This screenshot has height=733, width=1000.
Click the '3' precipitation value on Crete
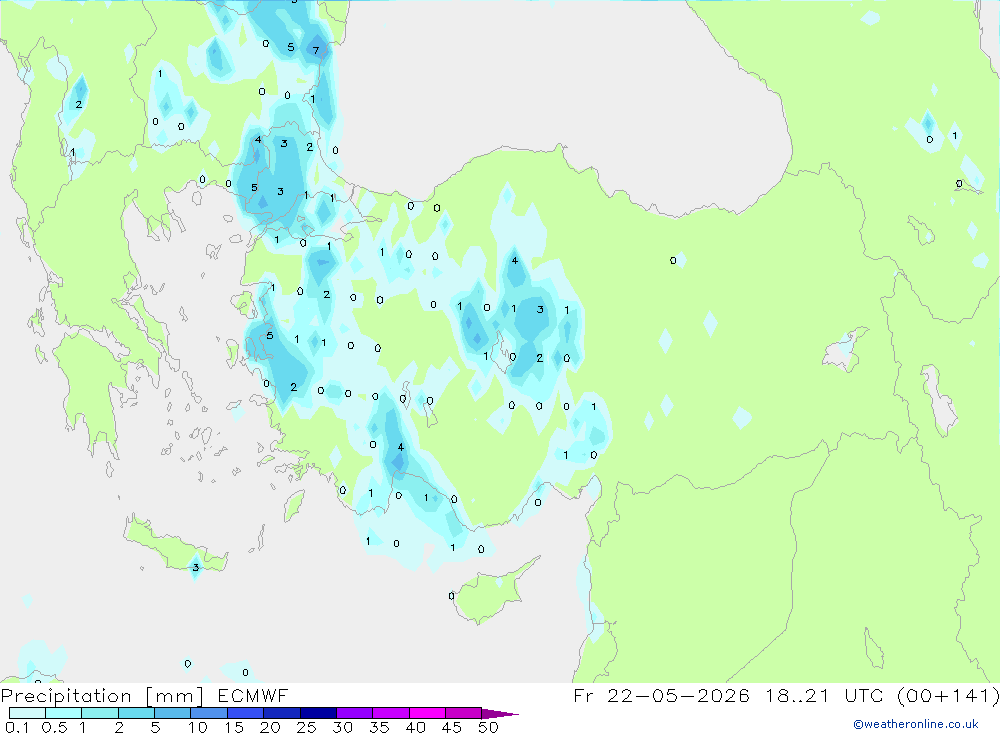(x=196, y=567)
